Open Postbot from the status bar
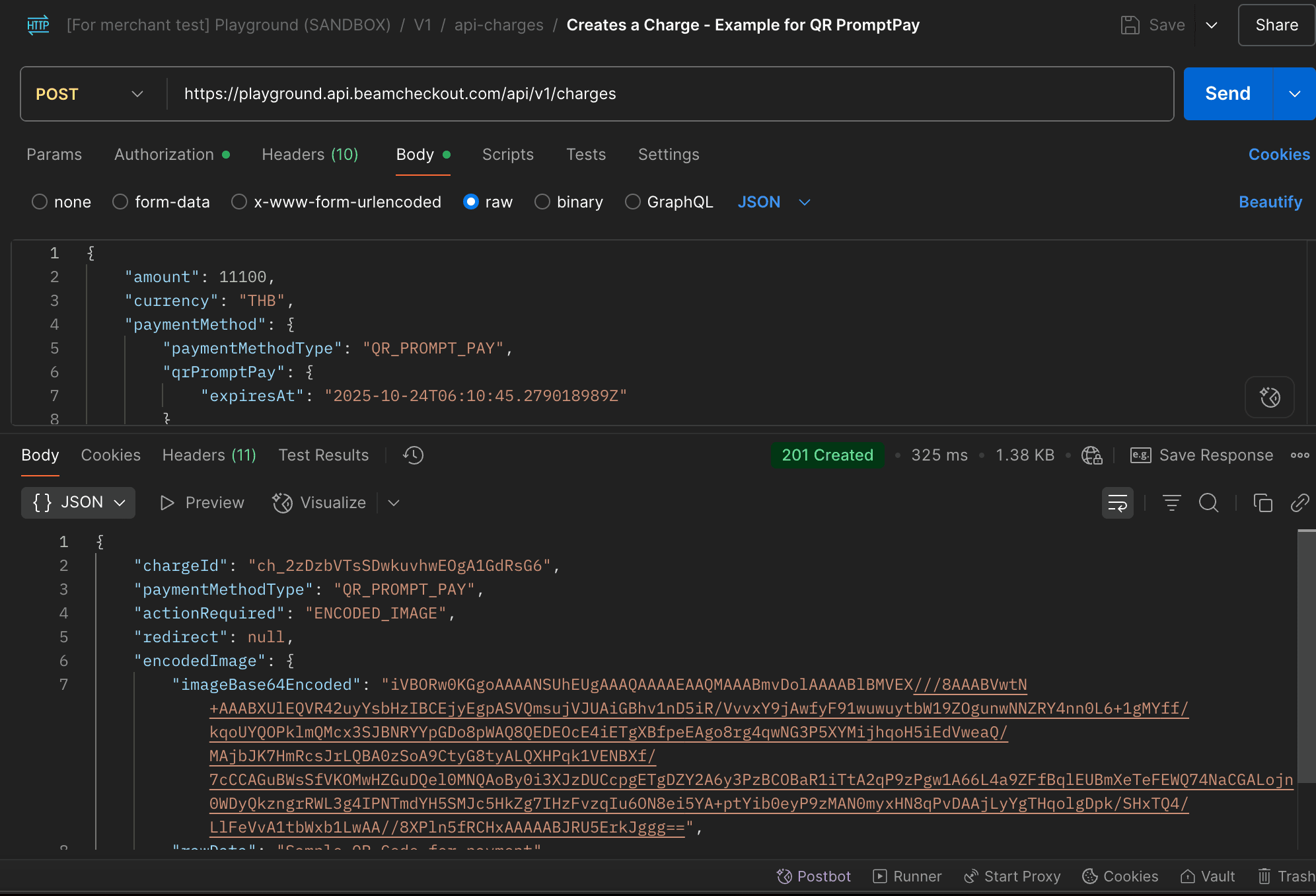Image resolution: width=1316 pixels, height=896 pixels. pyautogui.click(x=814, y=876)
